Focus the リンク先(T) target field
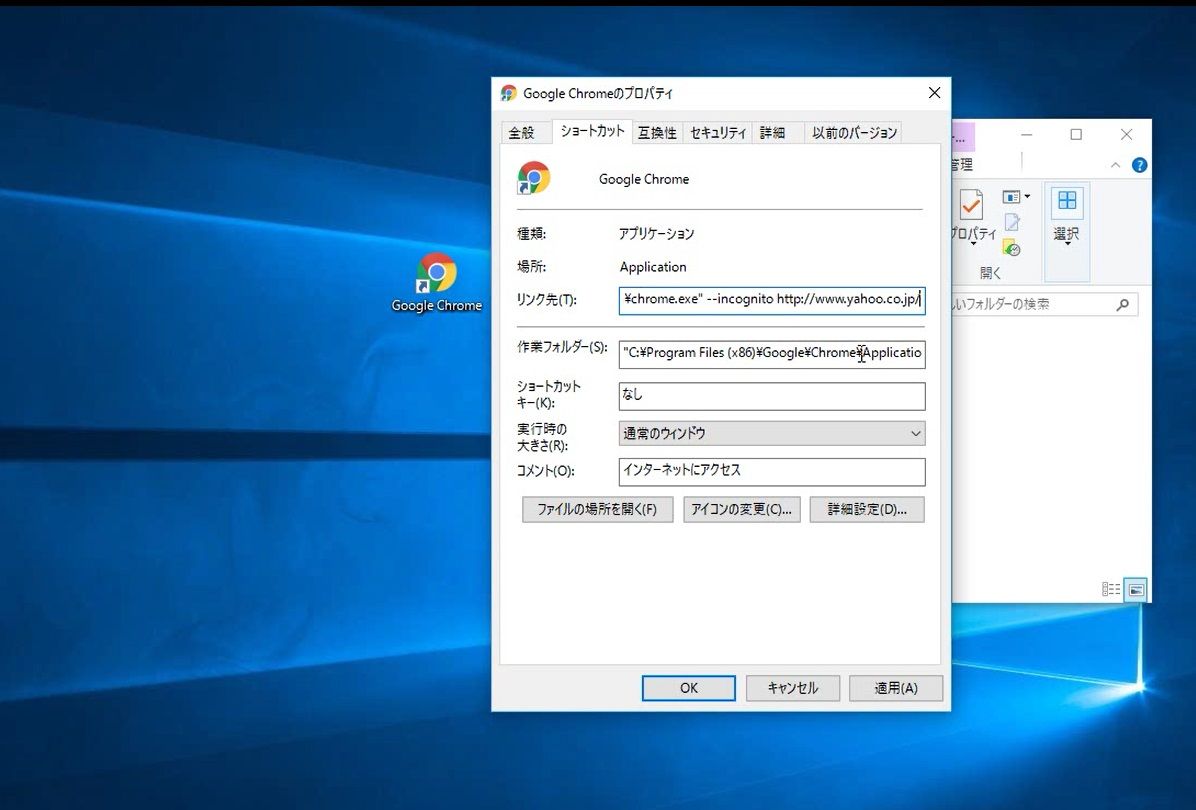This screenshot has height=810, width=1196. click(x=772, y=300)
